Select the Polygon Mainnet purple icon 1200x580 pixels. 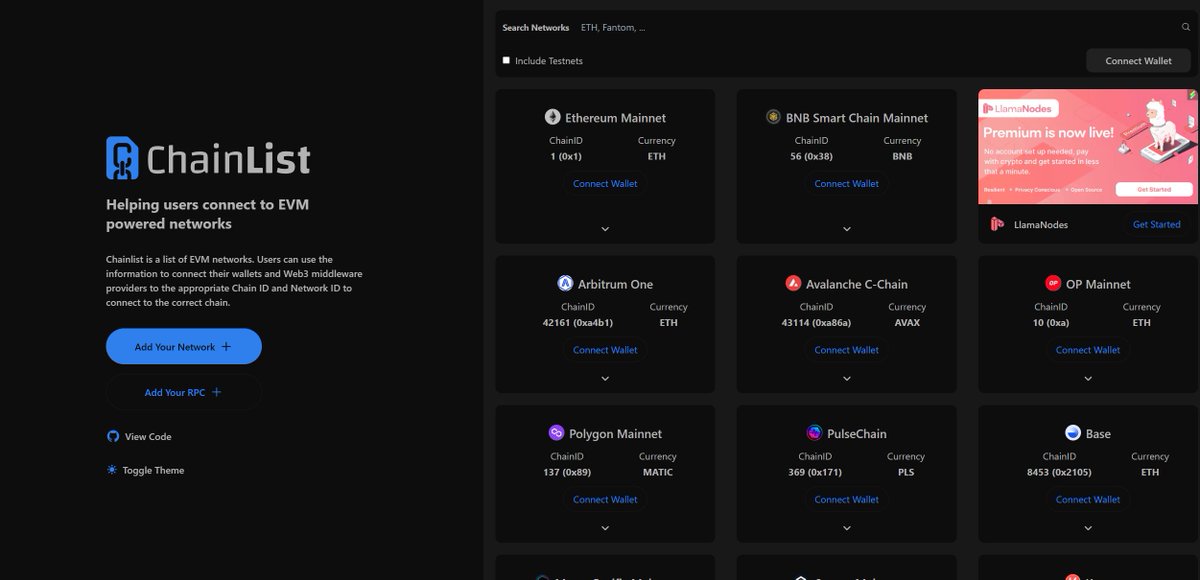557,433
